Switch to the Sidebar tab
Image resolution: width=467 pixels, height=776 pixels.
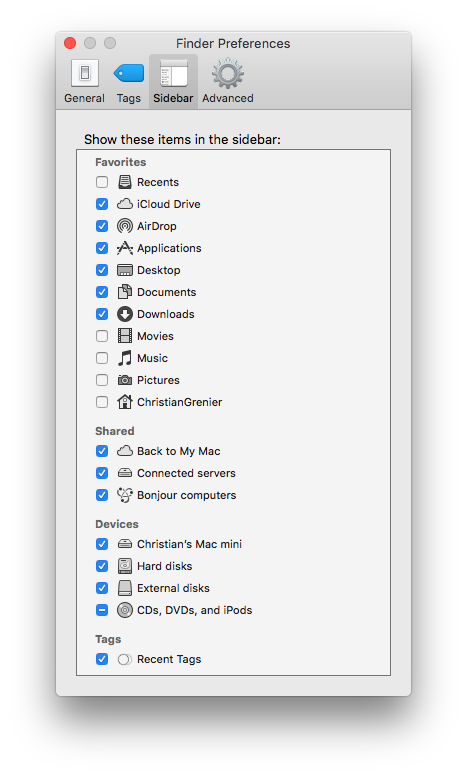[173, 81]
